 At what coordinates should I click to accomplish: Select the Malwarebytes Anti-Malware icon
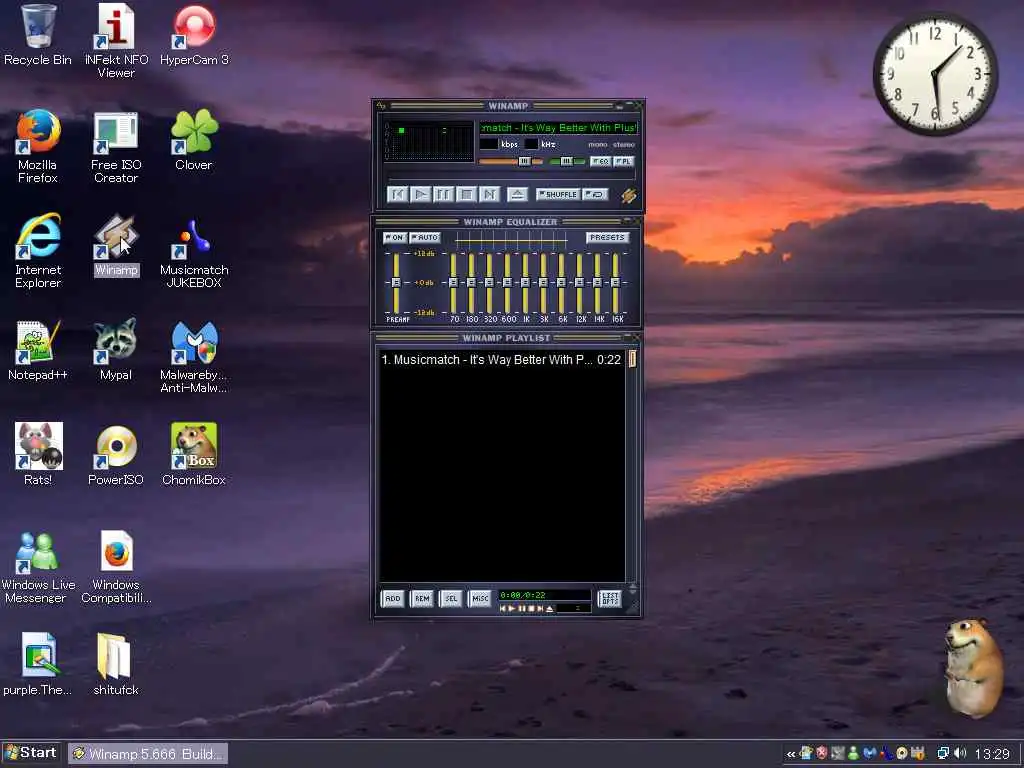coord(193,357)
